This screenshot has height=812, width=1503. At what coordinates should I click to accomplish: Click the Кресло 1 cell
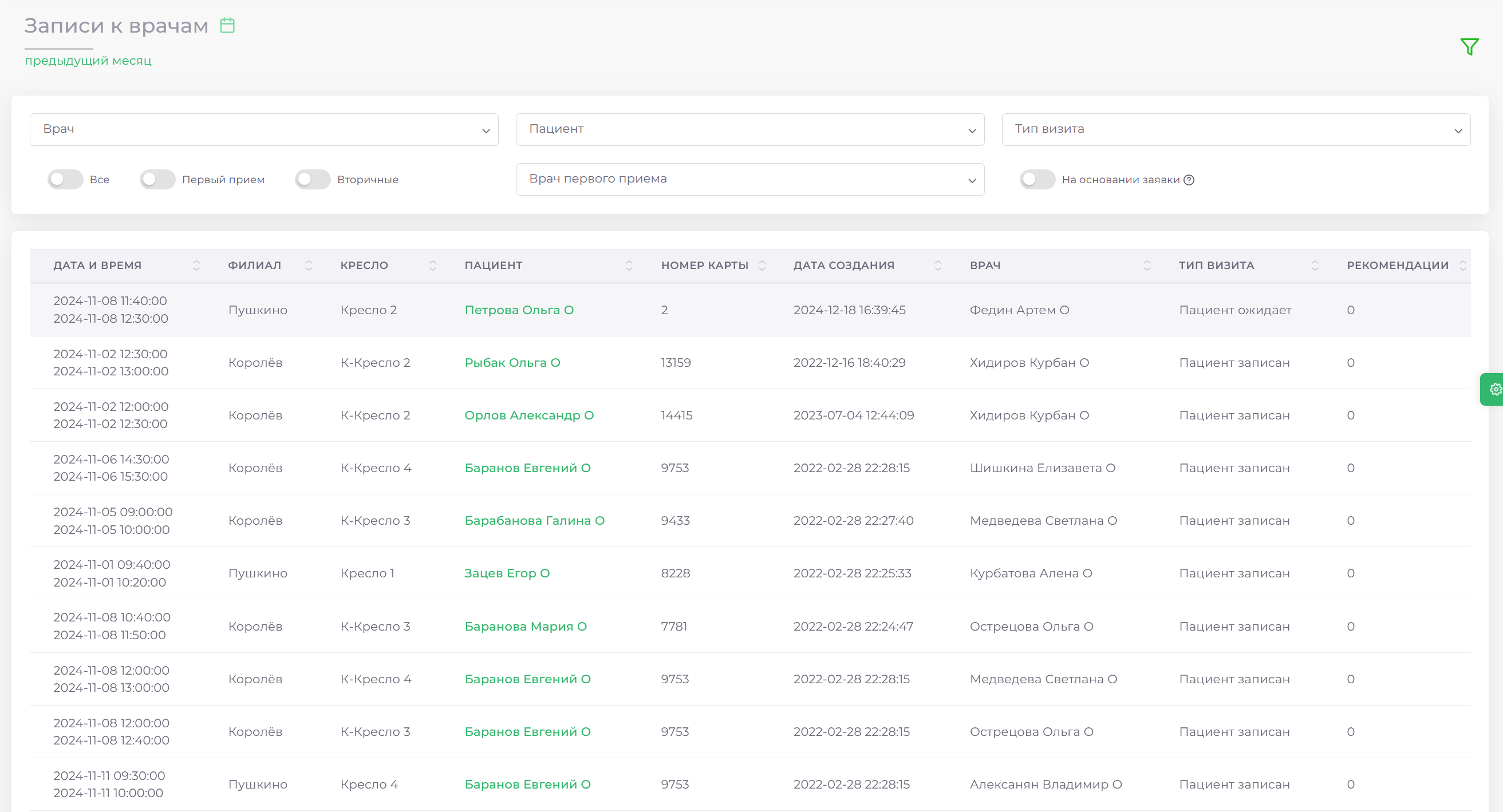pyautogui.click(x=367, y=573)
